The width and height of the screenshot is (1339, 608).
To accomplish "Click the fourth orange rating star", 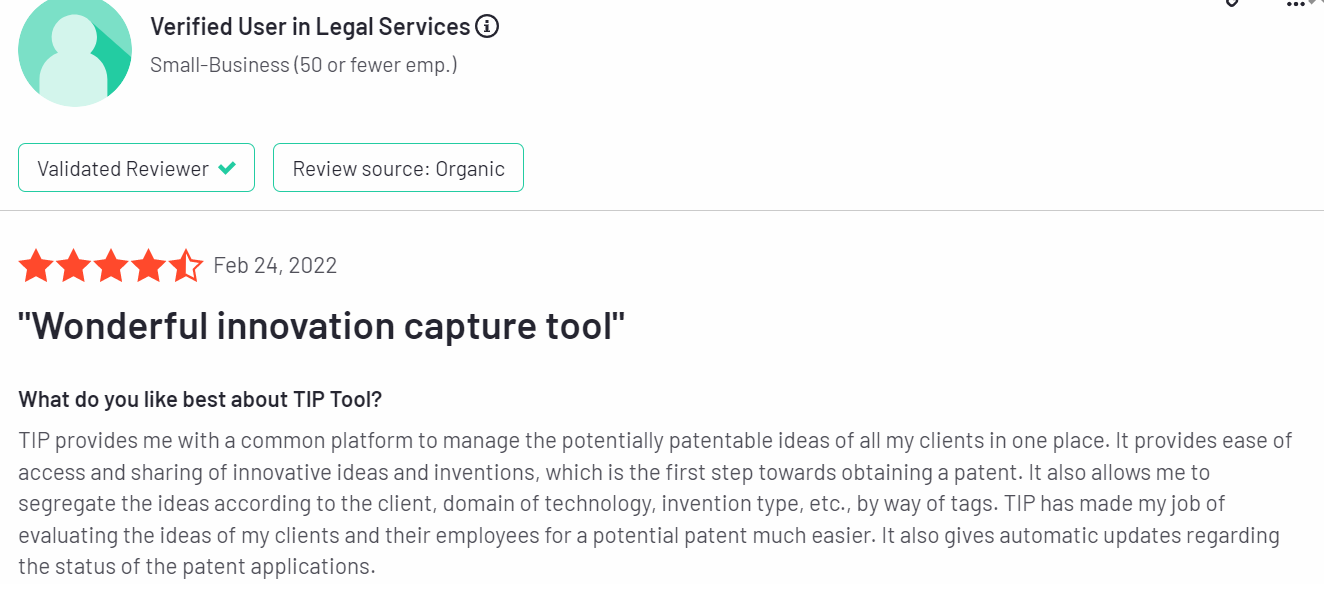I will click(148, 266).
